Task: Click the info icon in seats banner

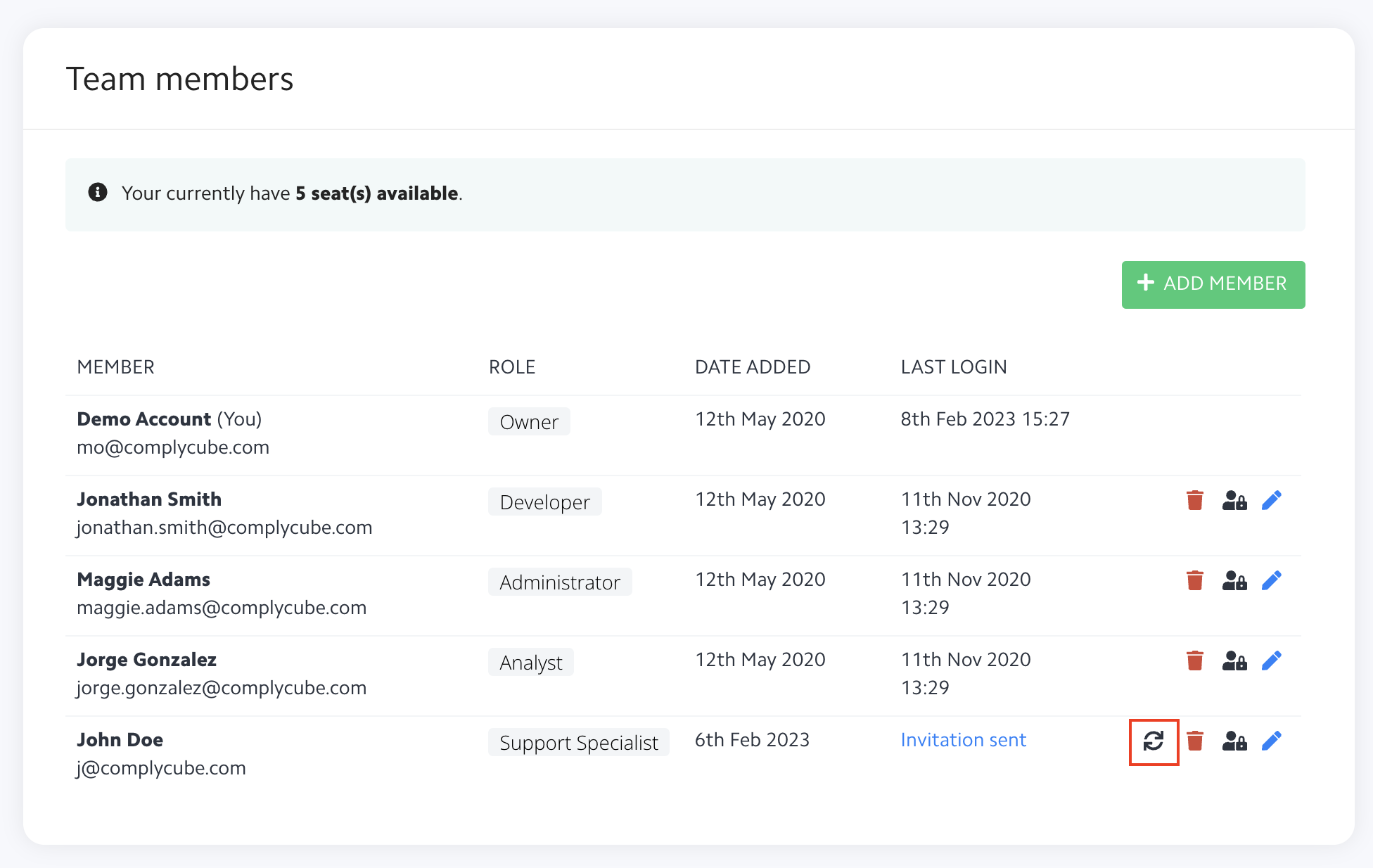Action: click(98, 192)
